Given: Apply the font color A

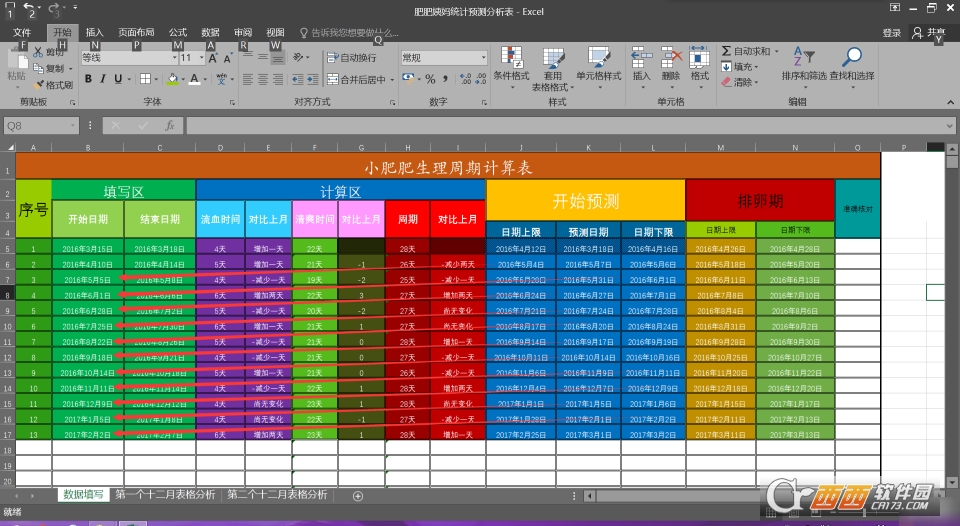Looking at the screenshot, I should tap(194, 78).
